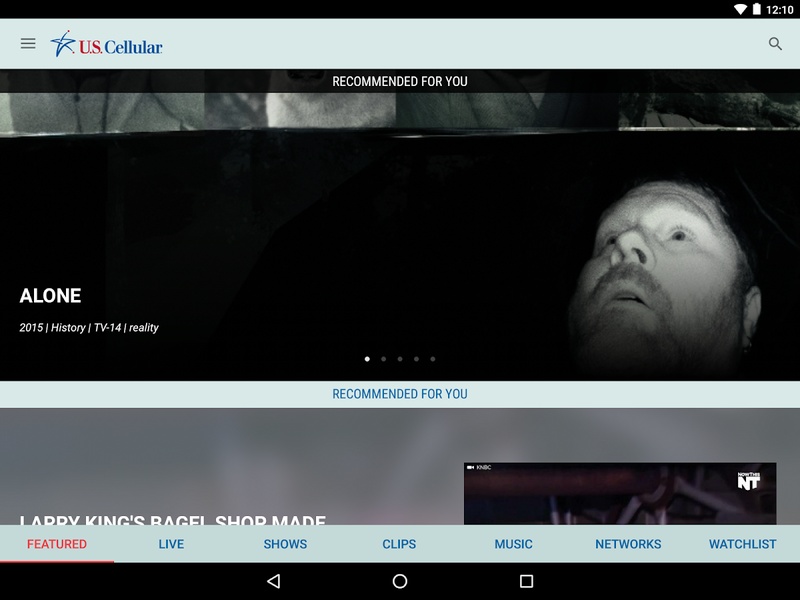The height and width of the screenshot is (600, 800).
Task: Open the Networks tab
Action: [x=628, y=544]
